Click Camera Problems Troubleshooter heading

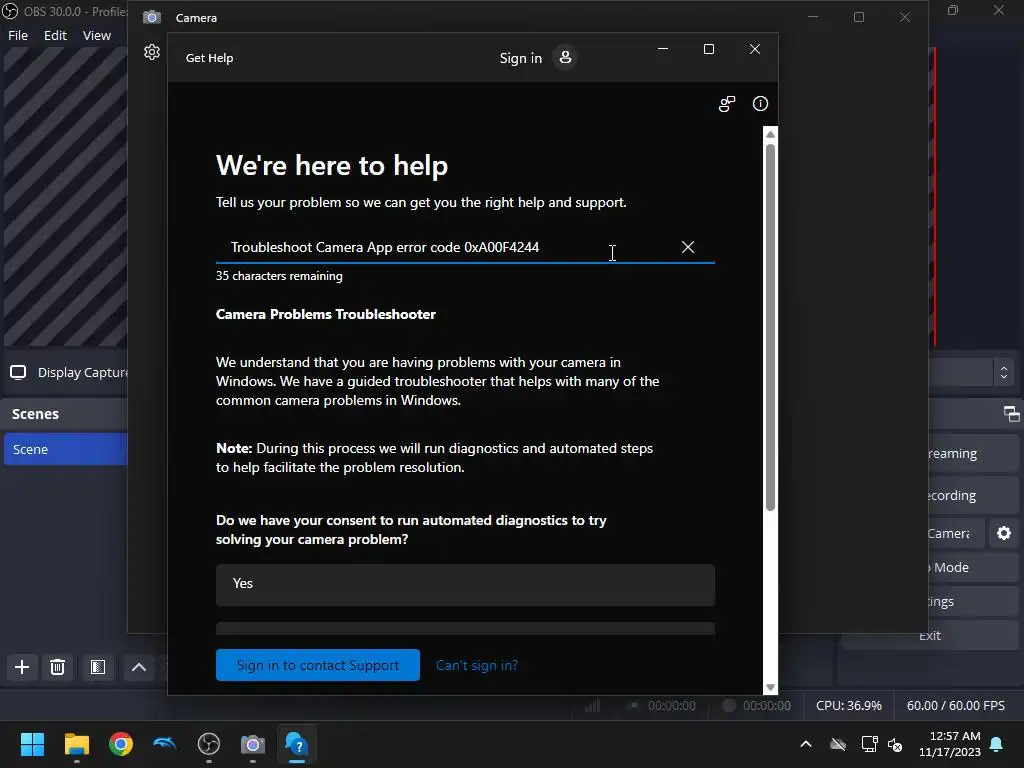click(325, 314)
